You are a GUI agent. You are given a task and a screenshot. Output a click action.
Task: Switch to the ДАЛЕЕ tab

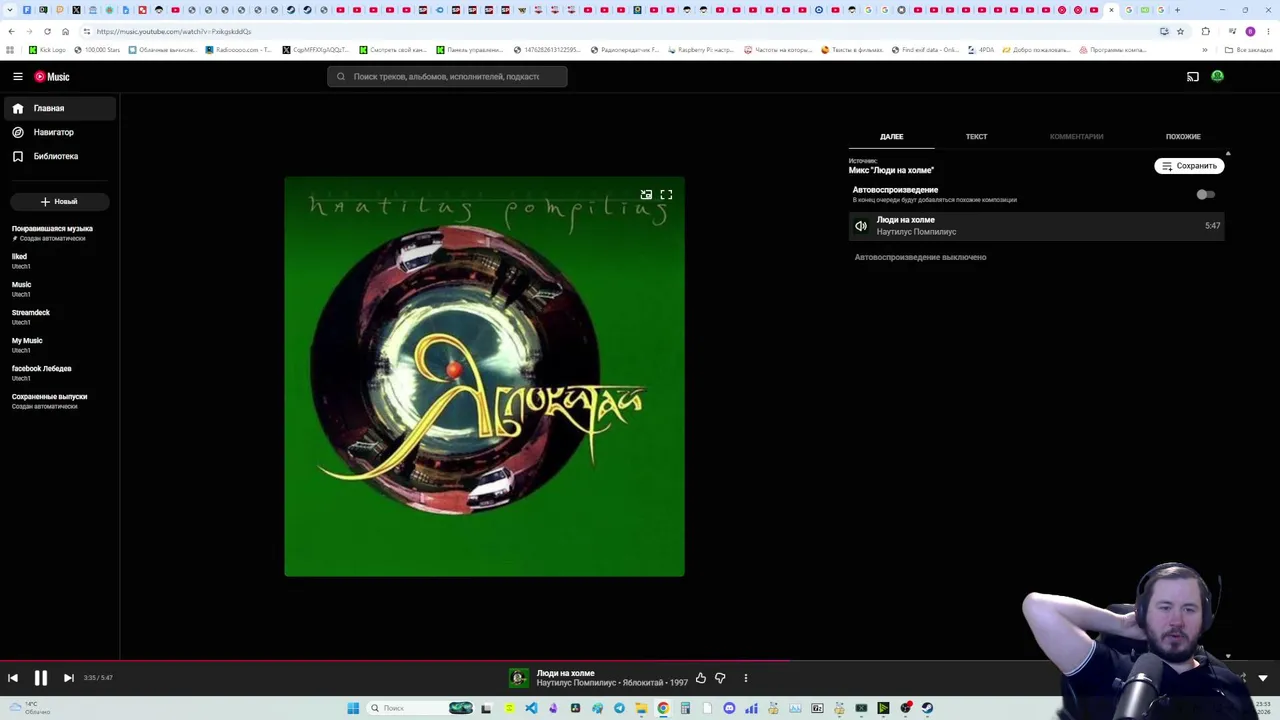pyautogui.click(x=891, y=136)
